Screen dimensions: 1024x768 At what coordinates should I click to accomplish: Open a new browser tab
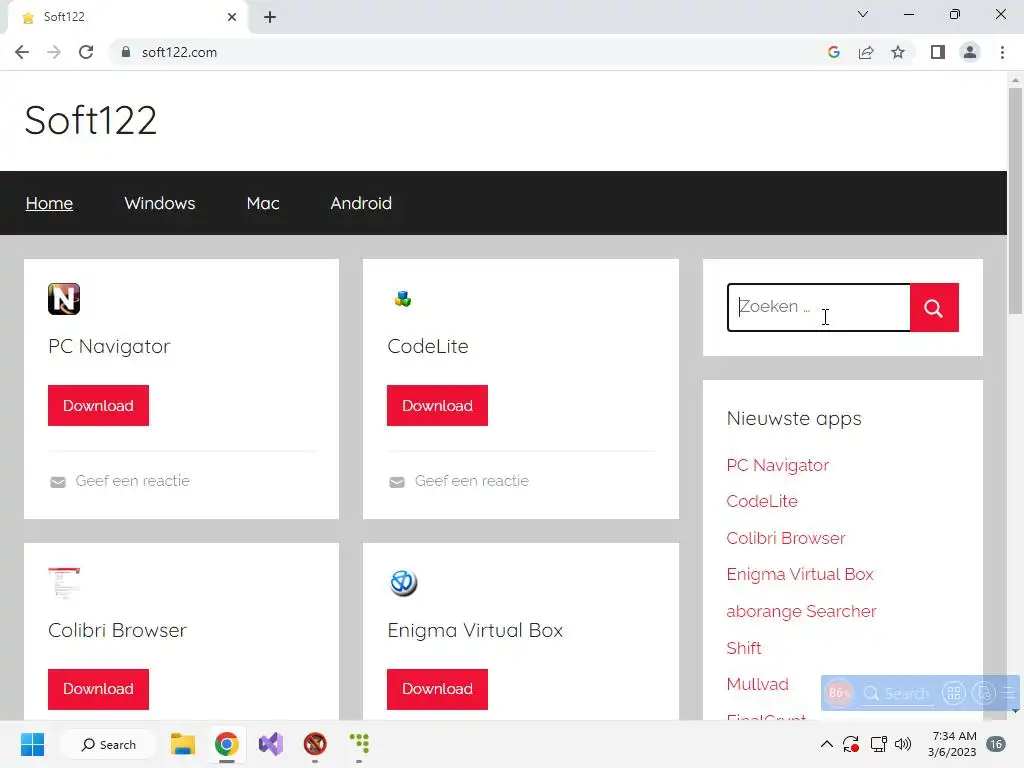click(270, 17)
